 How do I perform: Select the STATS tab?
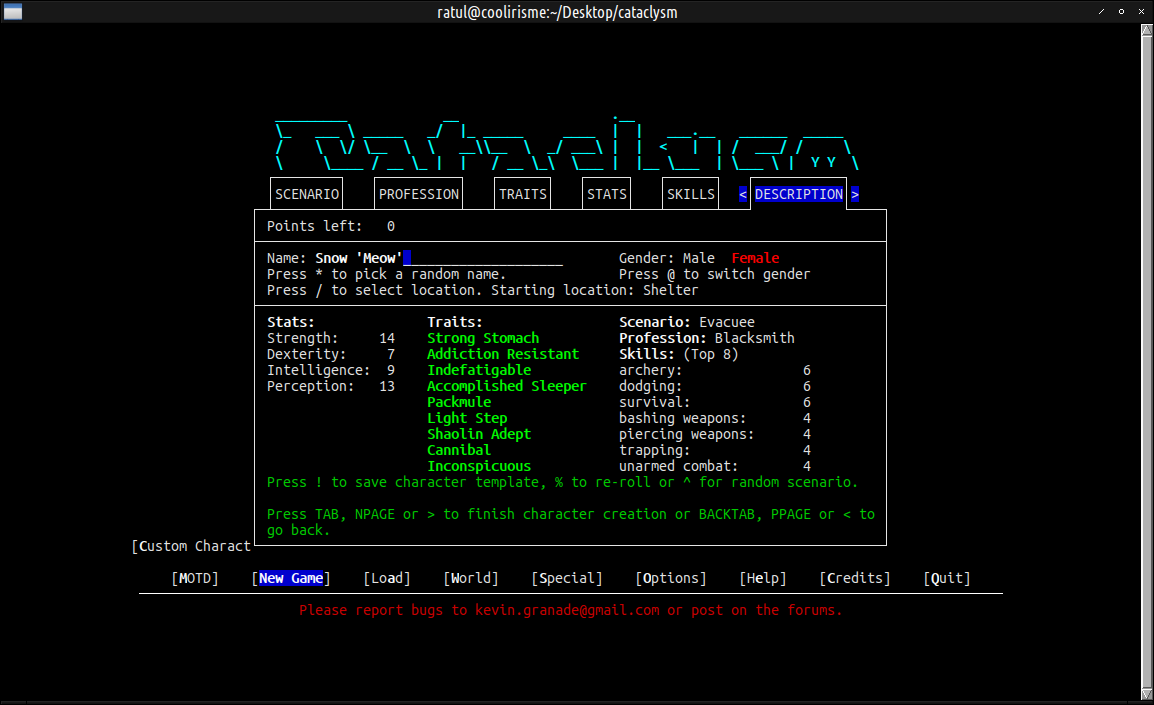coord(606,194)
